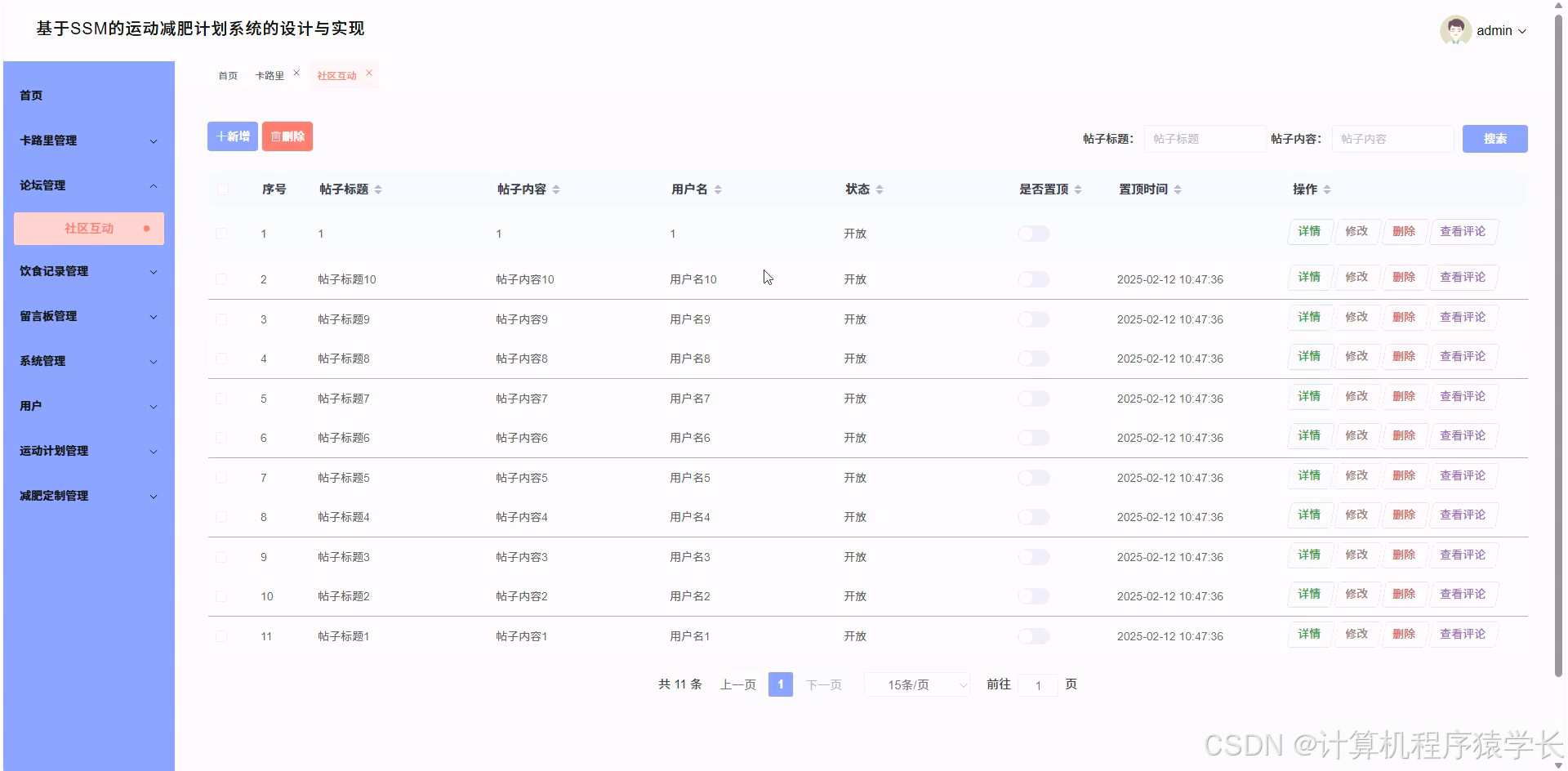Close the 社区互动 tab with its X icon

(x=369, y=73)
